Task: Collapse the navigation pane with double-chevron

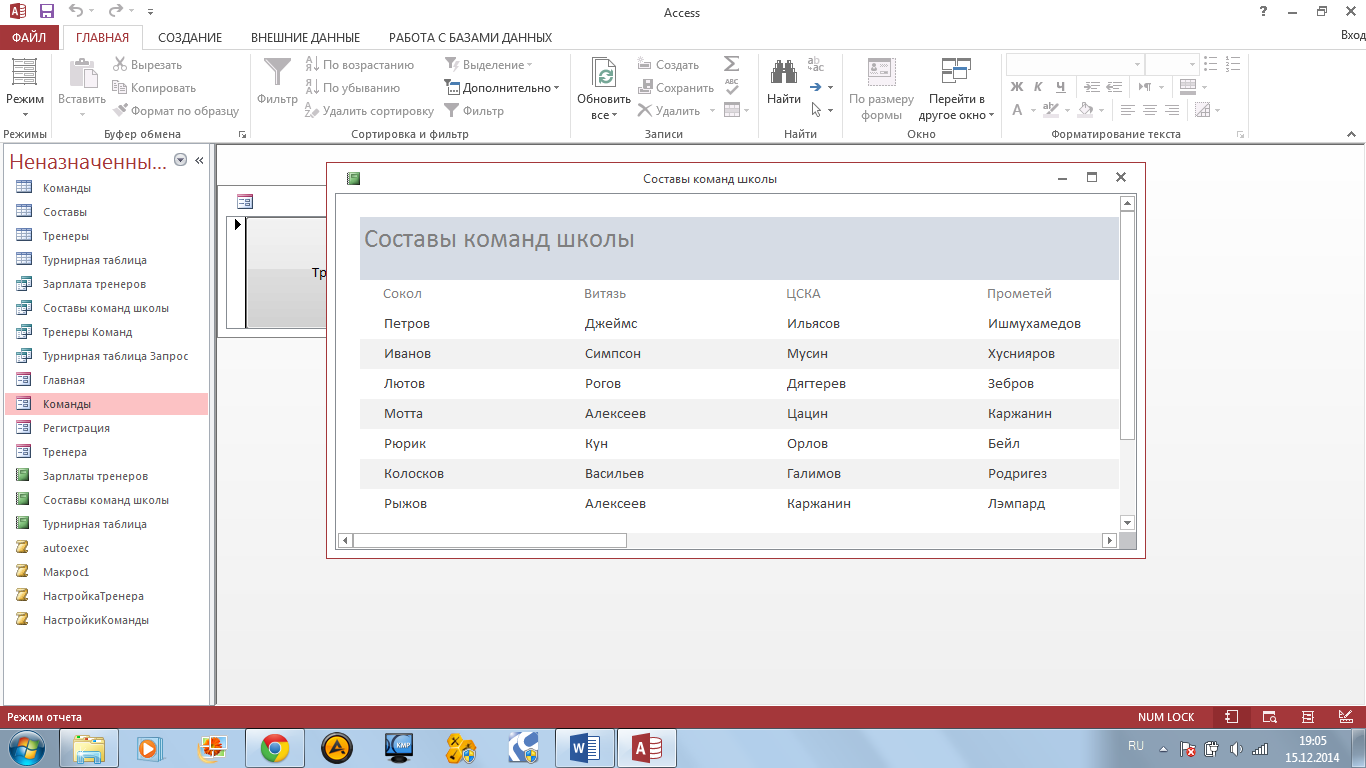Action: click(199, 161)
